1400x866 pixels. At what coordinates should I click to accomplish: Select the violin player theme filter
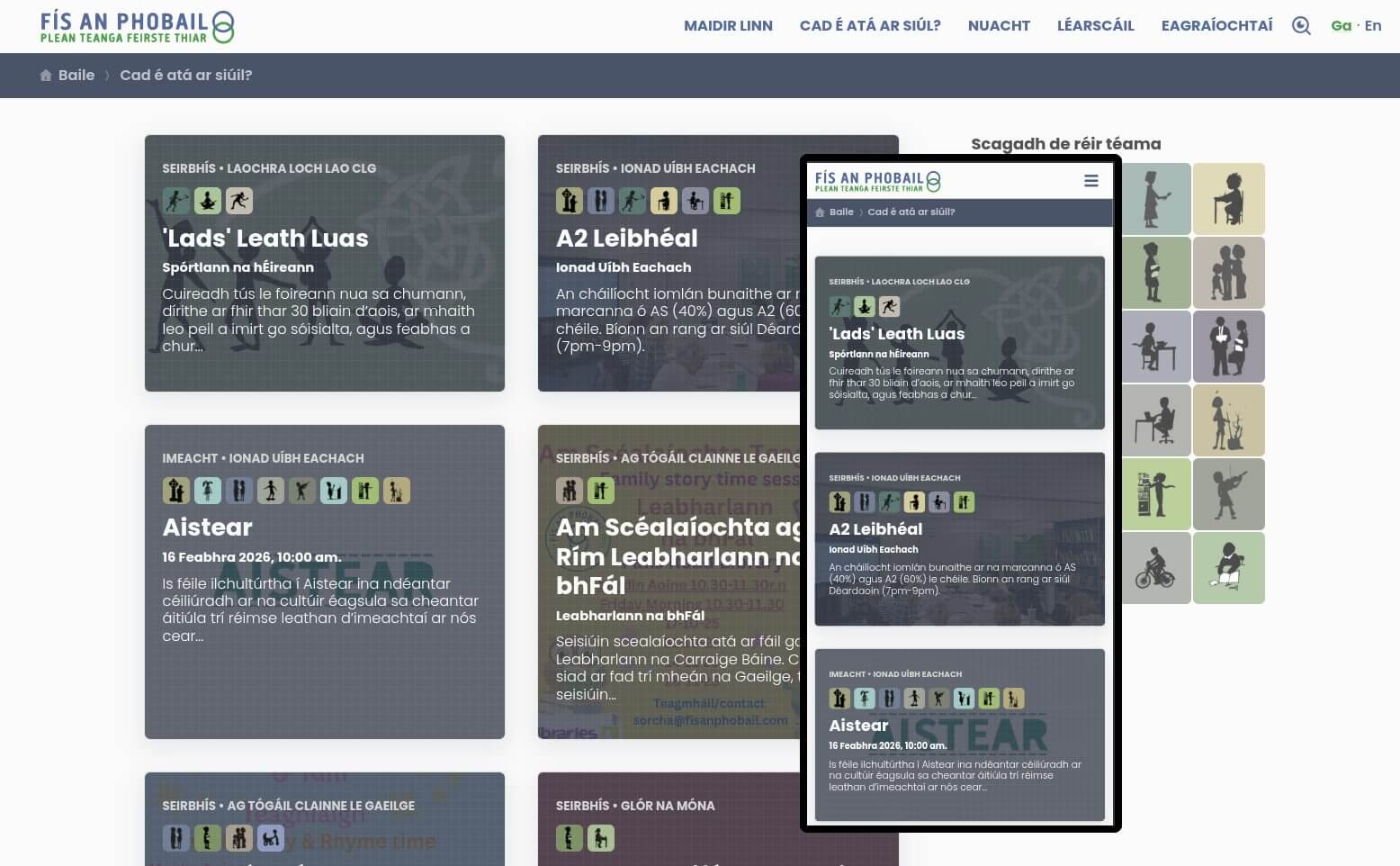pos(1228,494)
